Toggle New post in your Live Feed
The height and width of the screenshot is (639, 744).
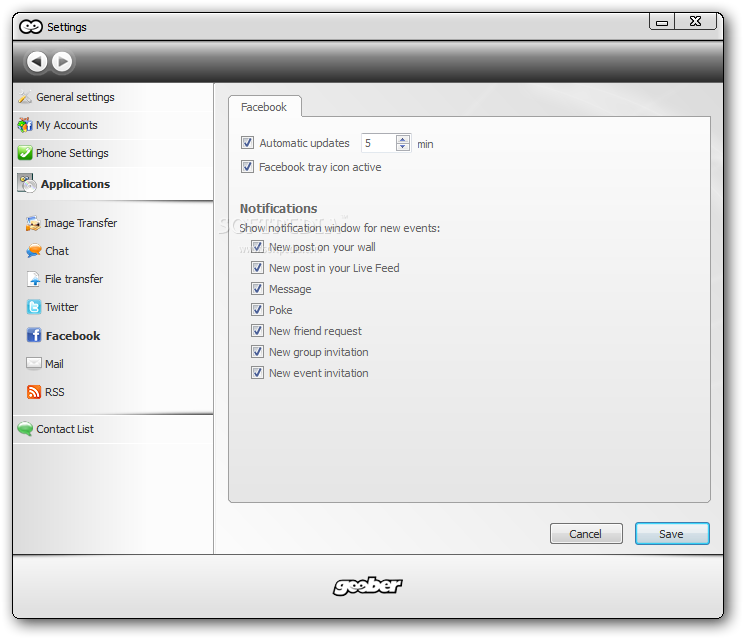pos(257,268)
